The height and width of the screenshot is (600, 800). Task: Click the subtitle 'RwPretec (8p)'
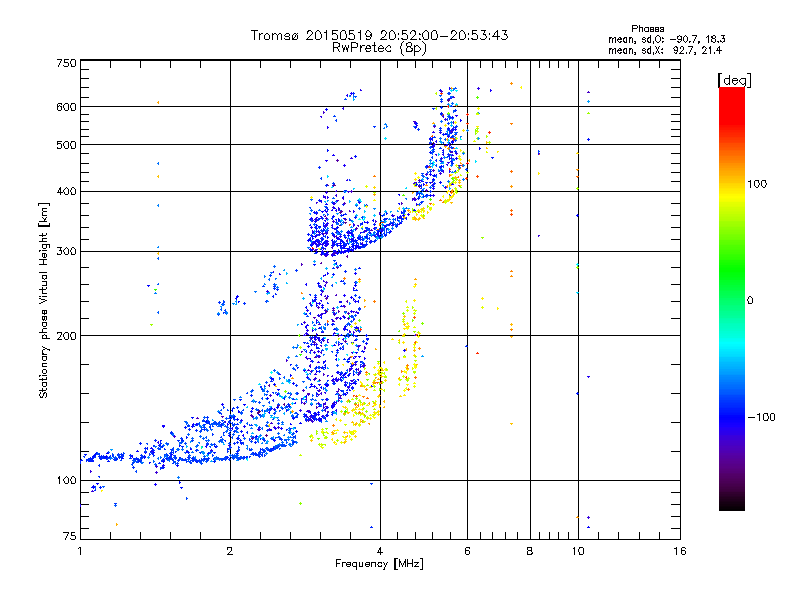pyautogui.click(x=379, y=48)
